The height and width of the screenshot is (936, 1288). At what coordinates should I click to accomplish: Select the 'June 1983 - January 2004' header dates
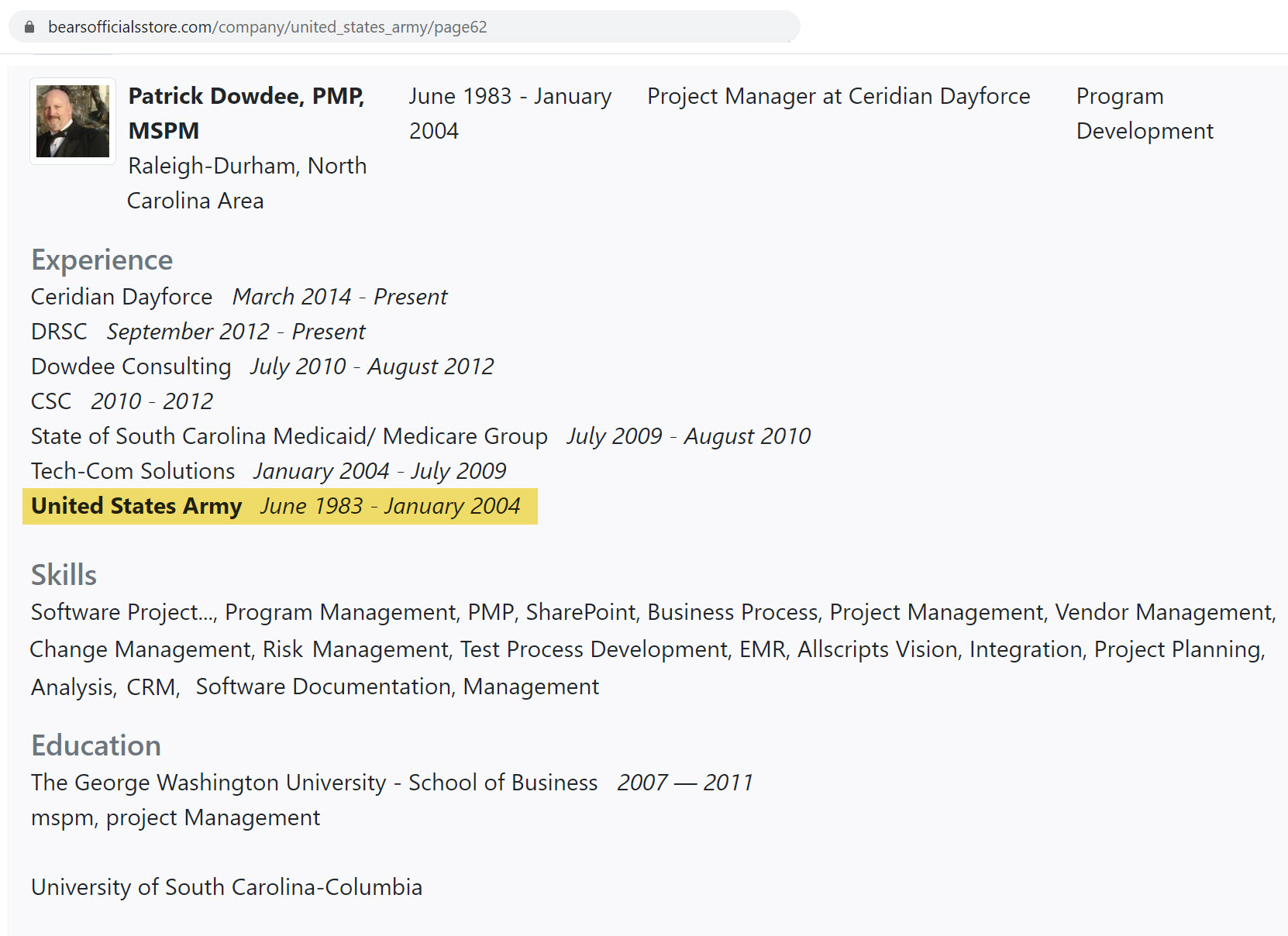pos(510,113)
